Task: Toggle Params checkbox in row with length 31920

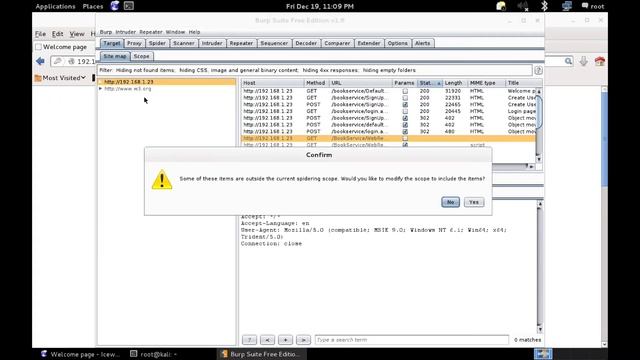Action: click(405, 91)
